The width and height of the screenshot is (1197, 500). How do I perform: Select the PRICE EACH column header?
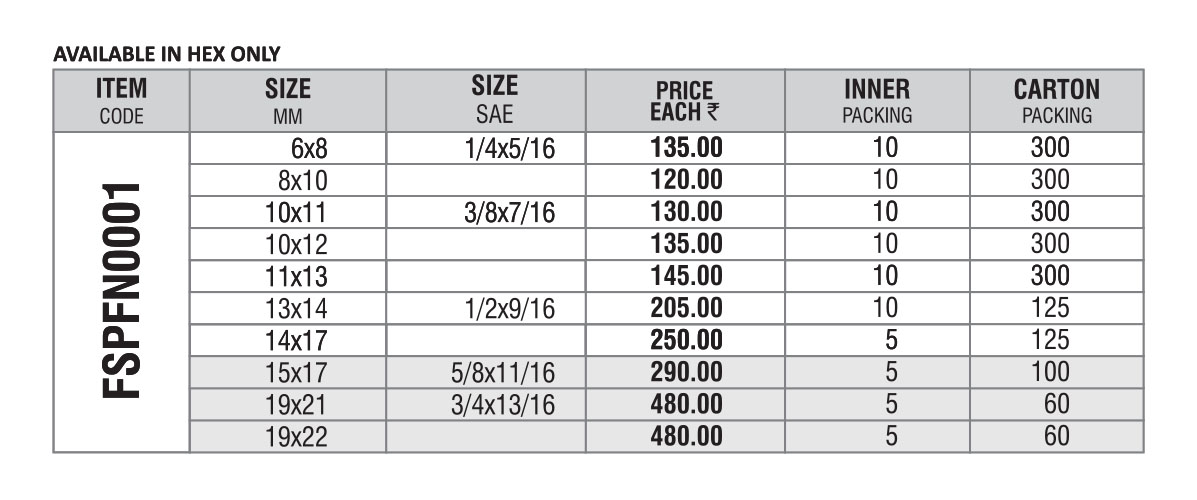[x=685, y=101]
